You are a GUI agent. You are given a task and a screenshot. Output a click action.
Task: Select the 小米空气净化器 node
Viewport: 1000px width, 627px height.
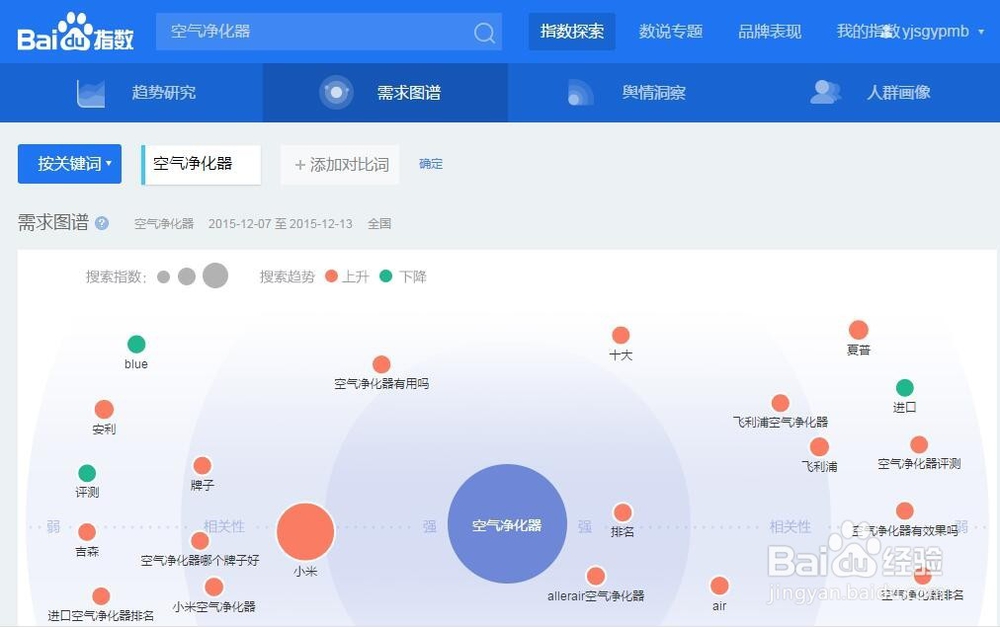pyautogui.click(x=214, y=587)
